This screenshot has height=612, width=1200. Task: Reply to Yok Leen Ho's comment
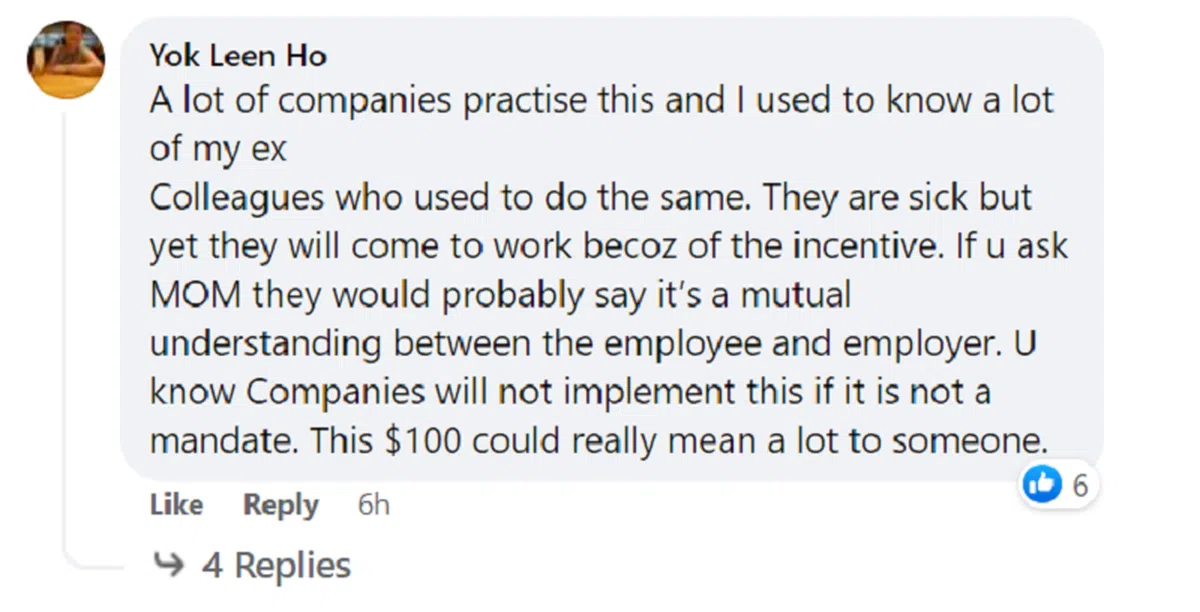coord(280,506)
